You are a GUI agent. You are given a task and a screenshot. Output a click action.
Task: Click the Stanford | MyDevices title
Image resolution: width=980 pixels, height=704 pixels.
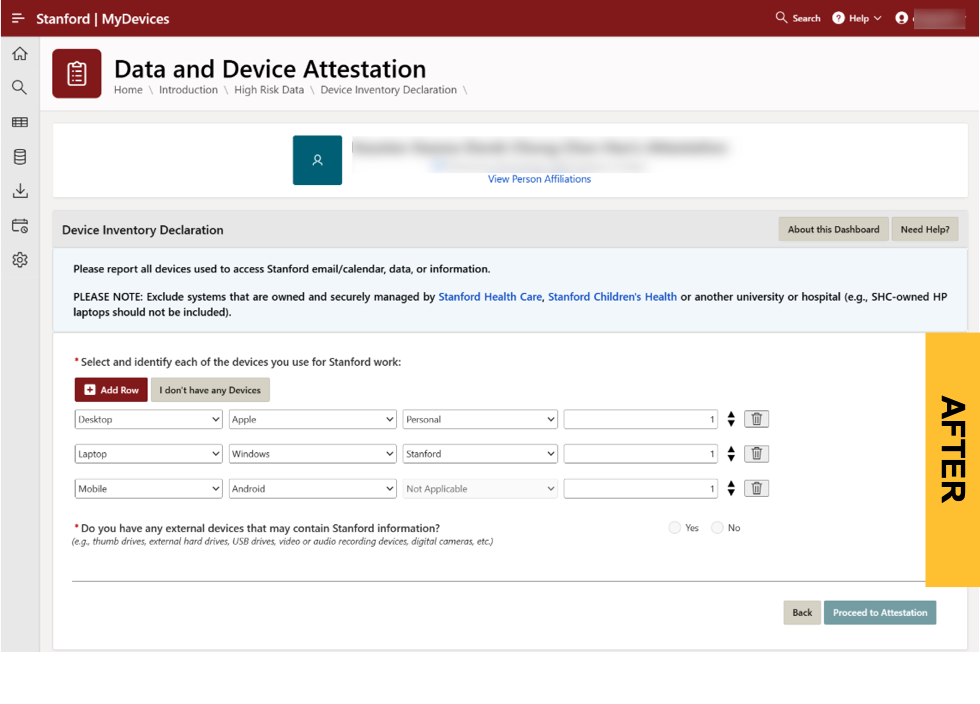point(102,19)
